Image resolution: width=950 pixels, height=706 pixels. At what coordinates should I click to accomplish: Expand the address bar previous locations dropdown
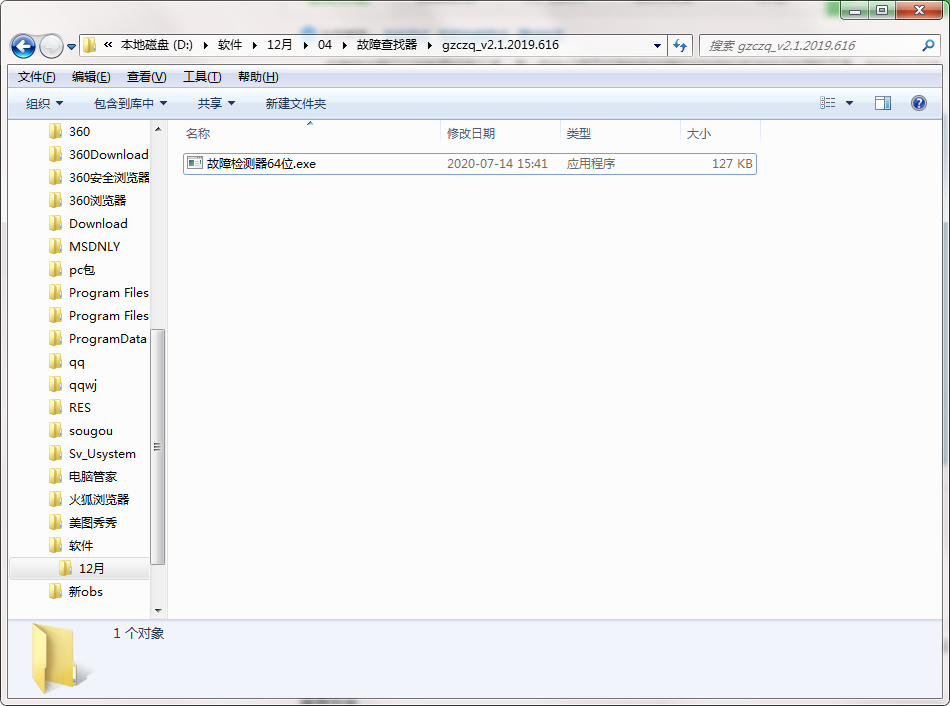657,45
